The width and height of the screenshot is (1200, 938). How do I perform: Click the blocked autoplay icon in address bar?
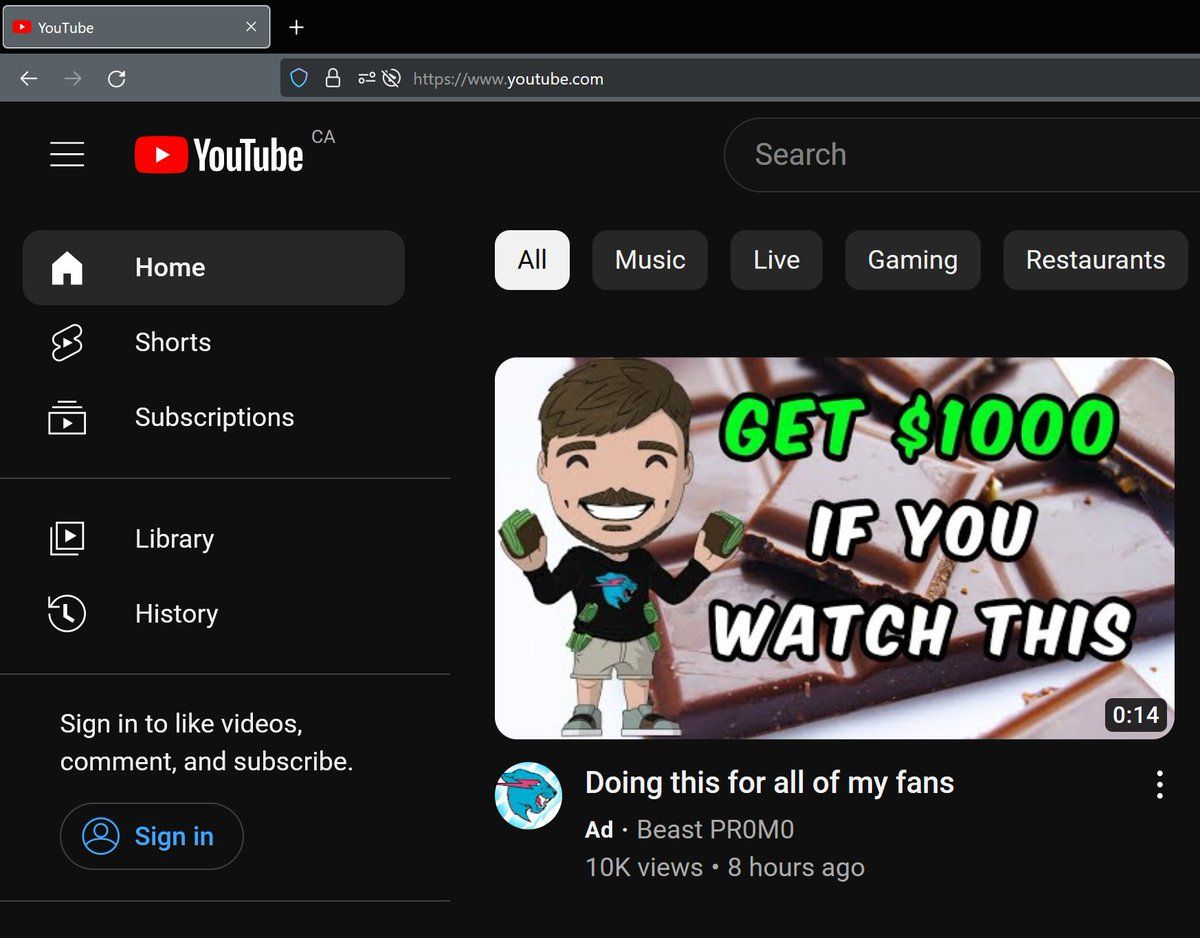pos(392,78)
